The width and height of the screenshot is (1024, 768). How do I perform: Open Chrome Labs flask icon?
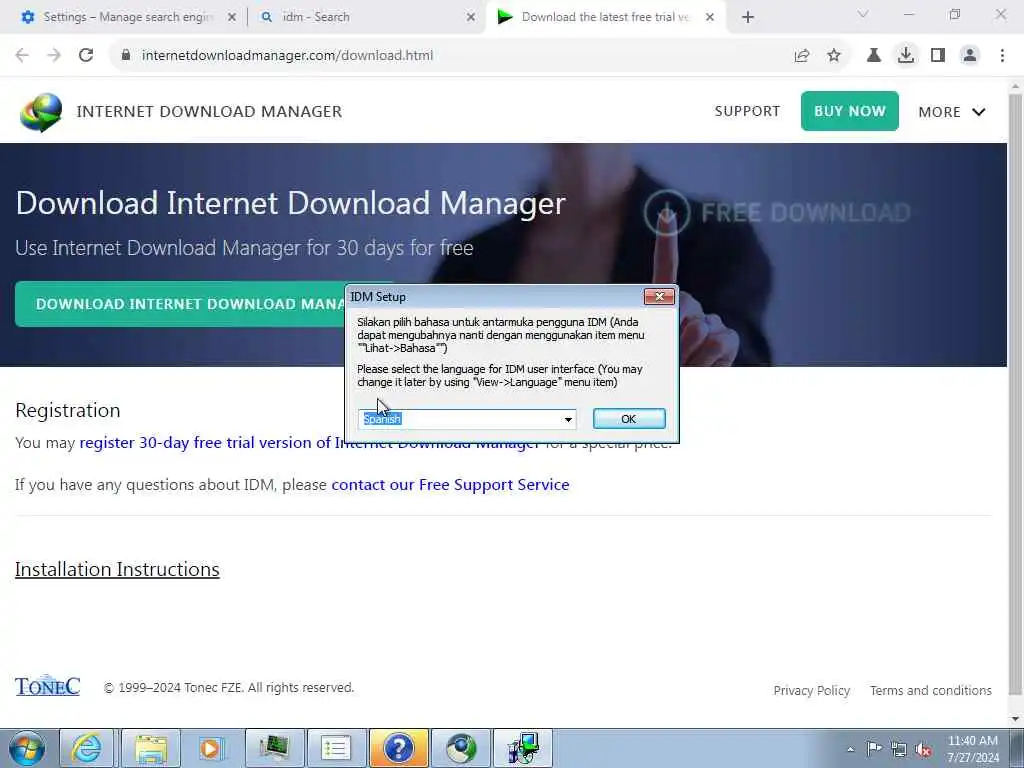(874, 56)
